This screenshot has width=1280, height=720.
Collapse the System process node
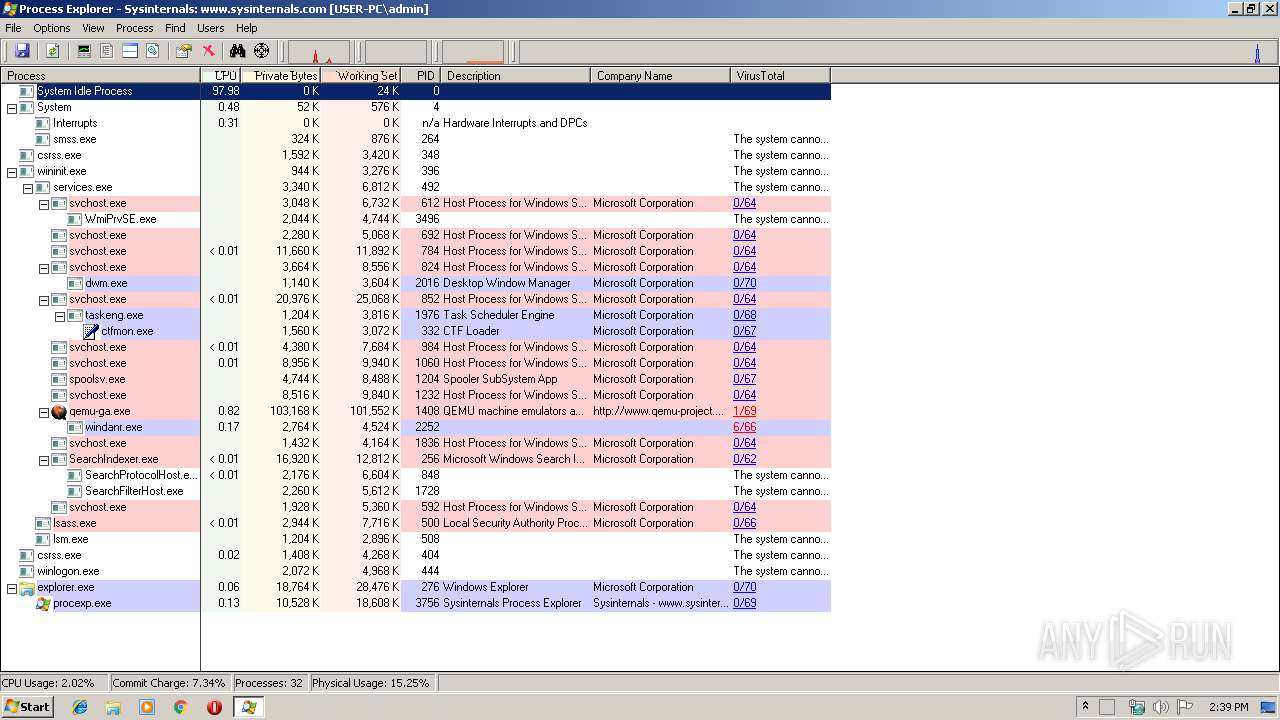pos(12,107)
